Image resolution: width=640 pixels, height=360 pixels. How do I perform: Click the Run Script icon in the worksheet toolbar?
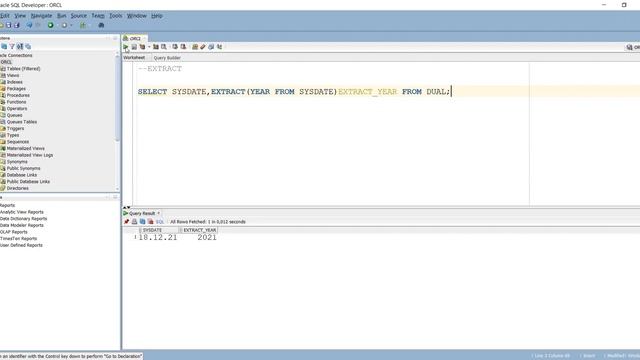[134, 47]
